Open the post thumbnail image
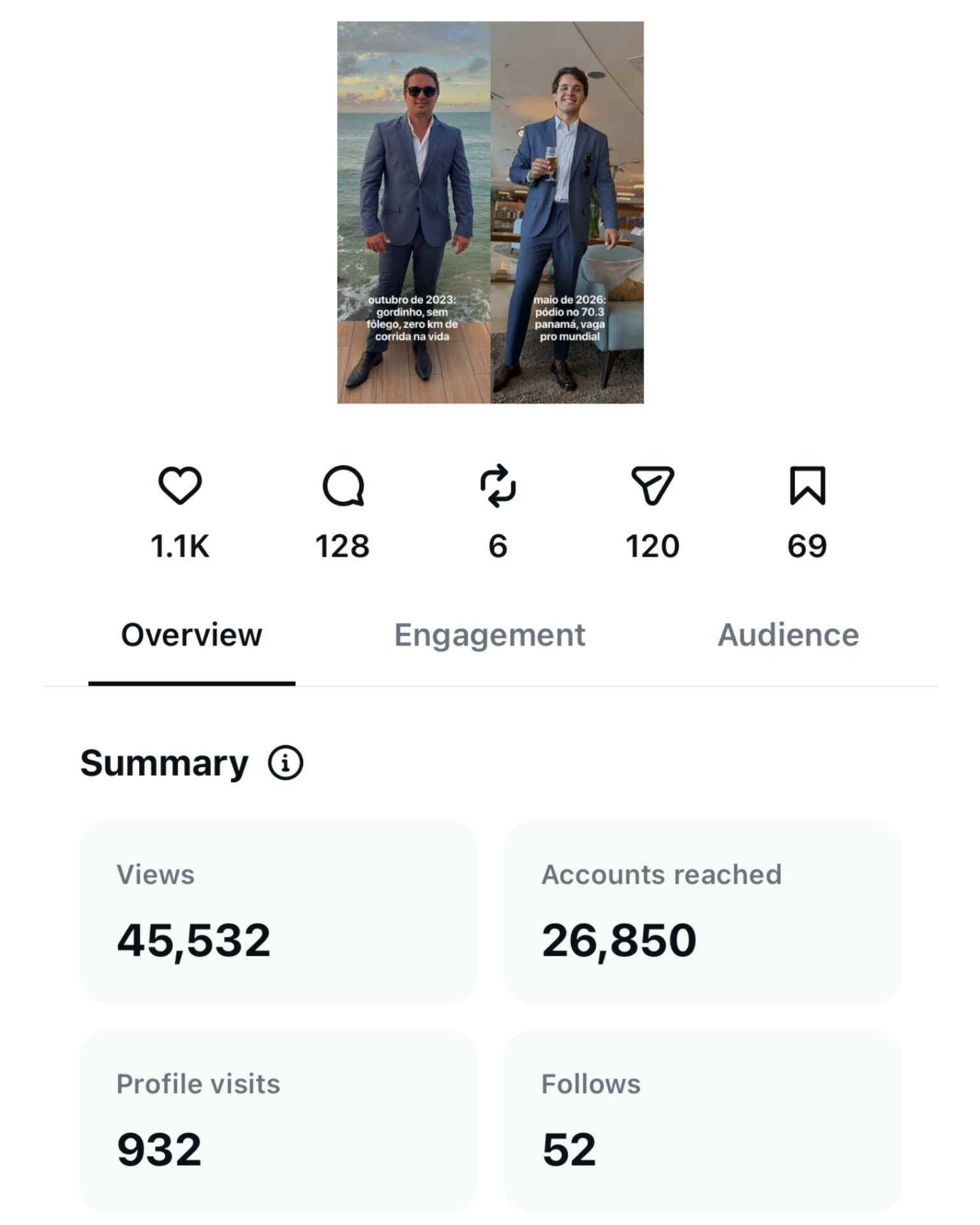The image size is (980, 1225). [x=490, y=212]
